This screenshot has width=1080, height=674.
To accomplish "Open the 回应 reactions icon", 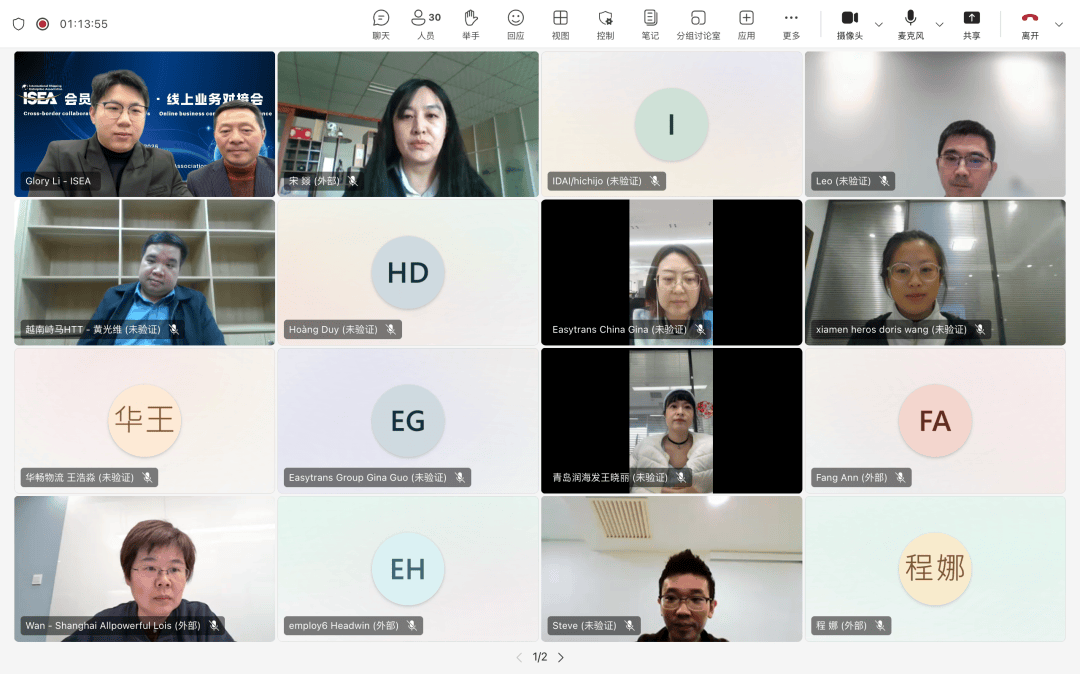I will (515, 24).
